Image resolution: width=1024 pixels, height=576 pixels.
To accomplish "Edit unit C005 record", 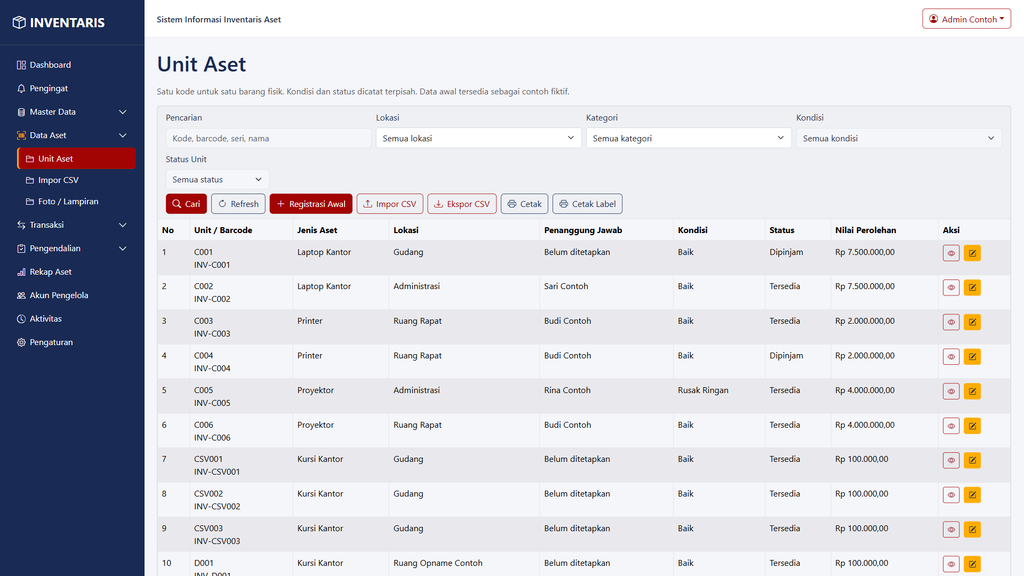I will (972, 391).
